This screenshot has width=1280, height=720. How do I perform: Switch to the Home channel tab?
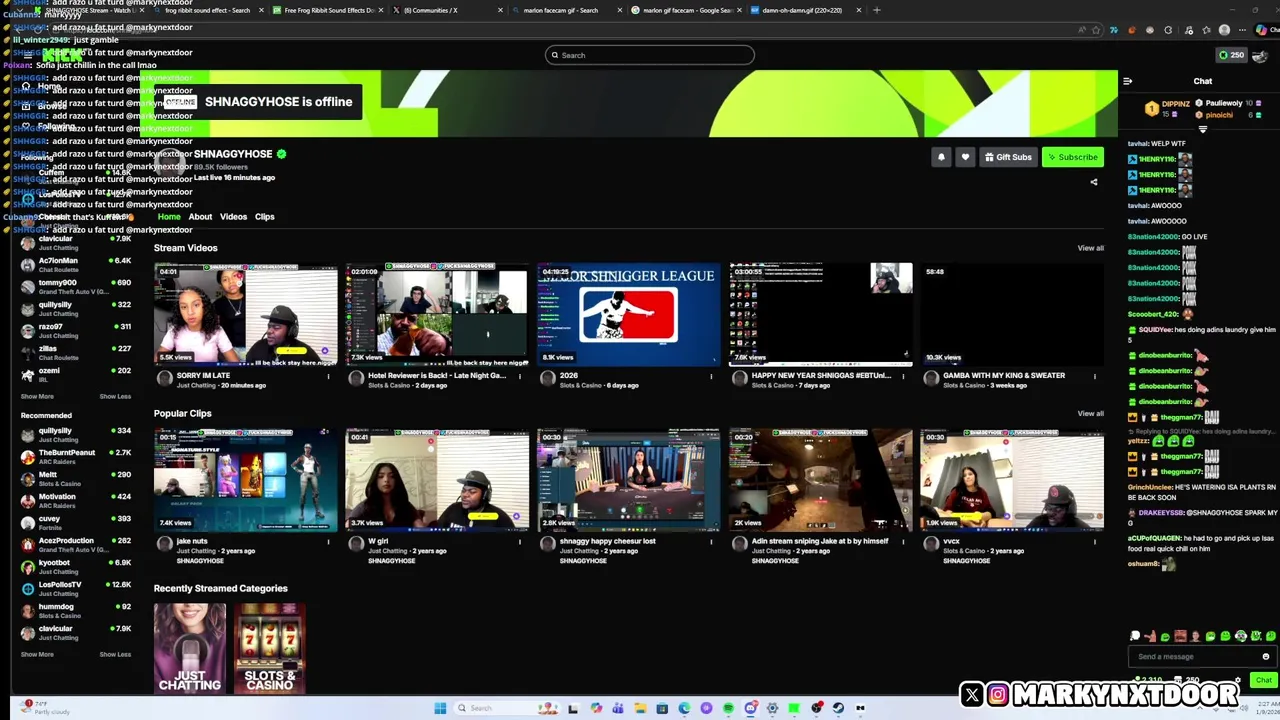pos(169,217)
